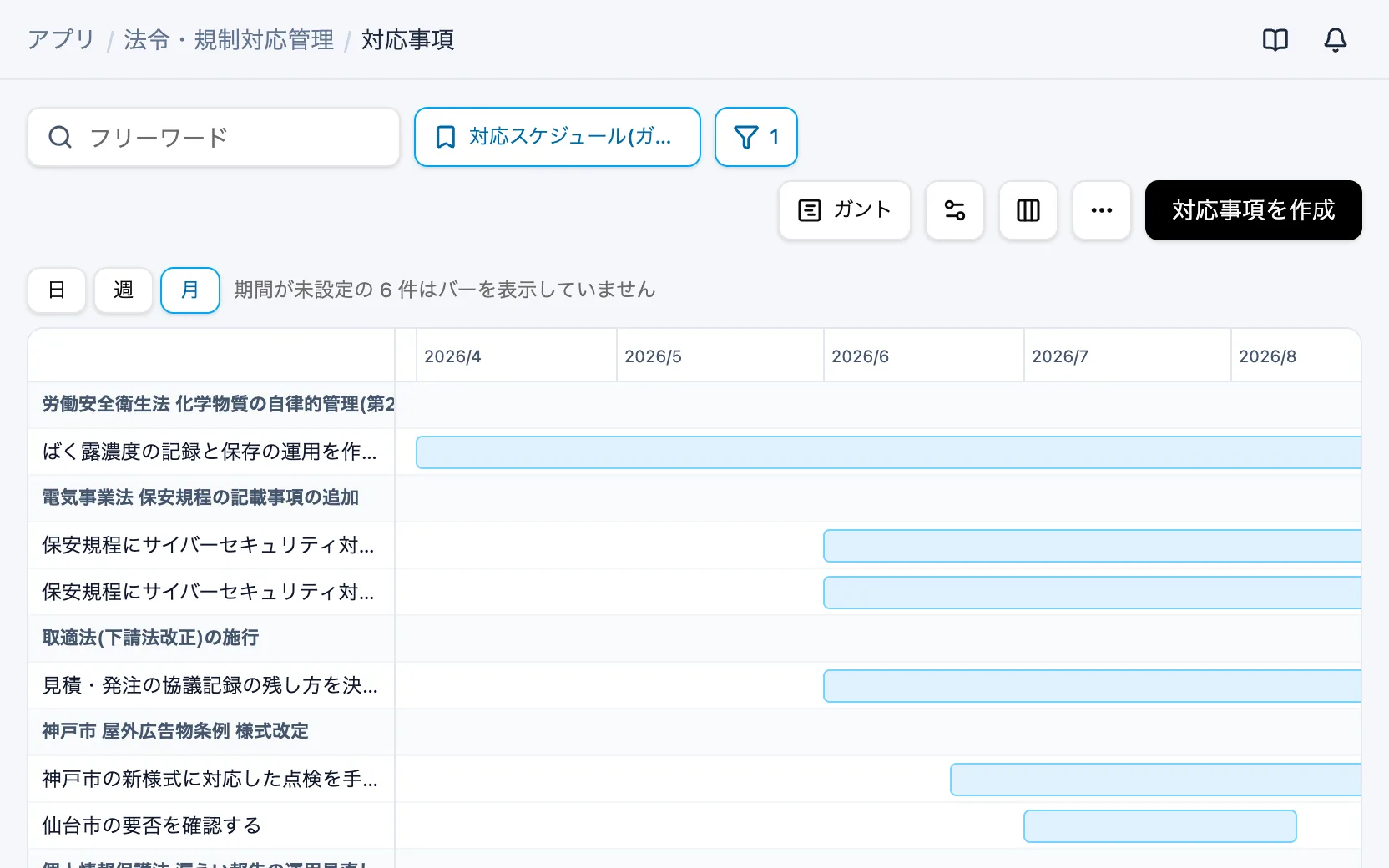Open the ガント view type dropdown
Screen dimensions: 1389x868
point(845,210)
